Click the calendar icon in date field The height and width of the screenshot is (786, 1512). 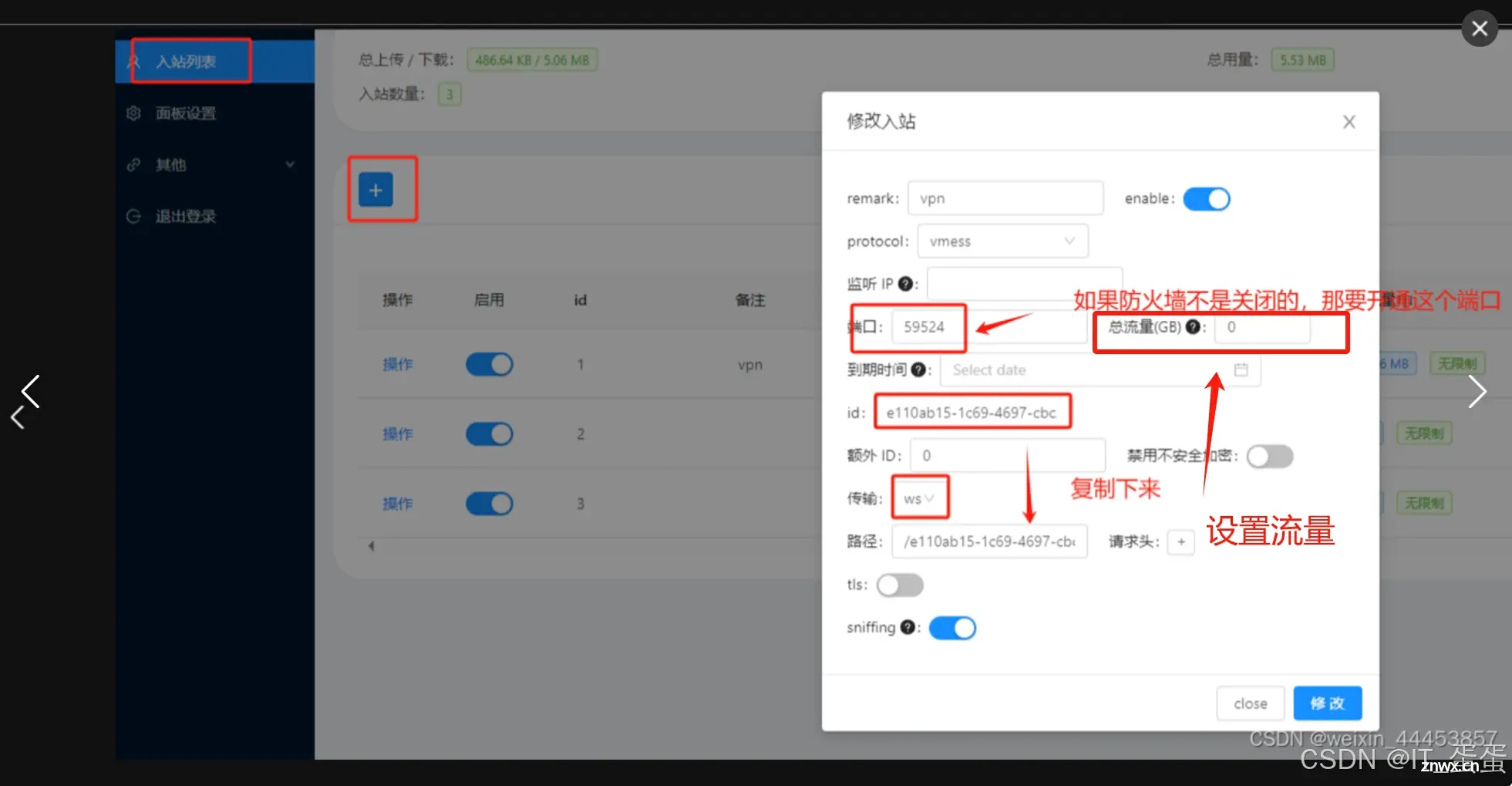pyautogui.click(x=1241, y=370)
